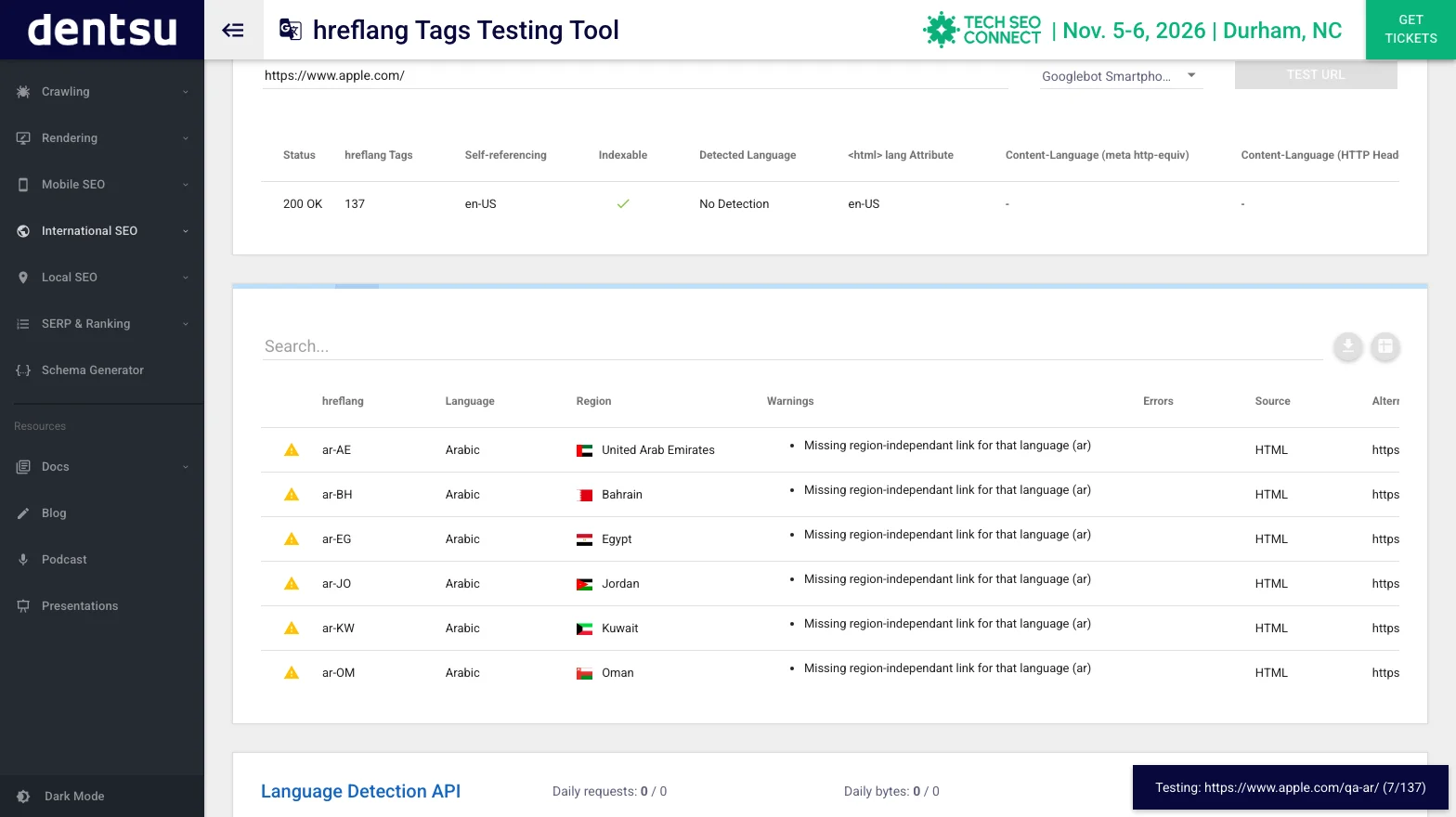Viewport: 1456px width, 817px height.
Task: Click the GET TICKETS button
Action: pyautogui.click(x=1410, y=30)
